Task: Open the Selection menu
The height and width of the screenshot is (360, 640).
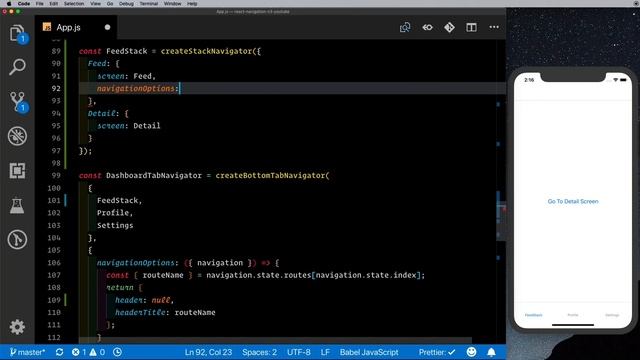Action: 74,3
